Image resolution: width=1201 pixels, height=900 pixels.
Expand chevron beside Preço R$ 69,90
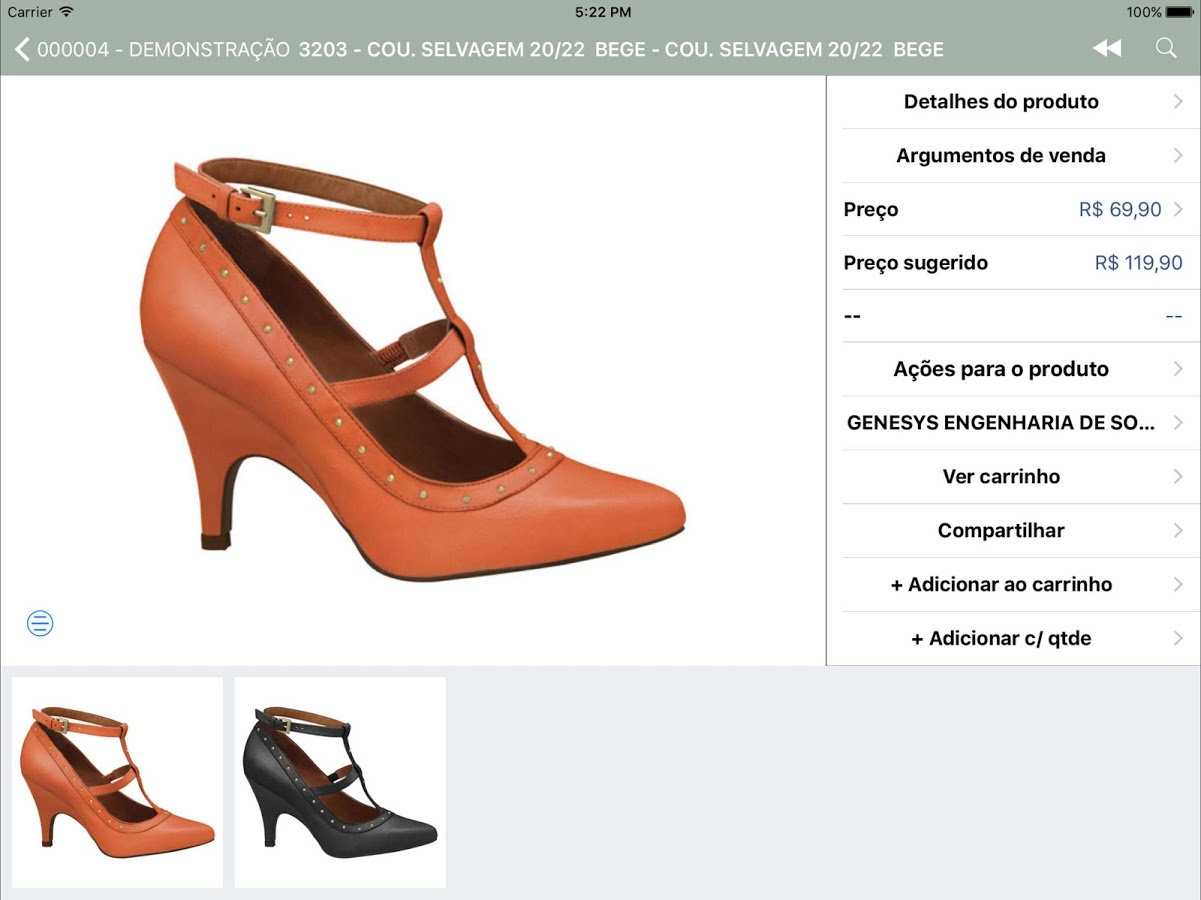click(1178, 210)
